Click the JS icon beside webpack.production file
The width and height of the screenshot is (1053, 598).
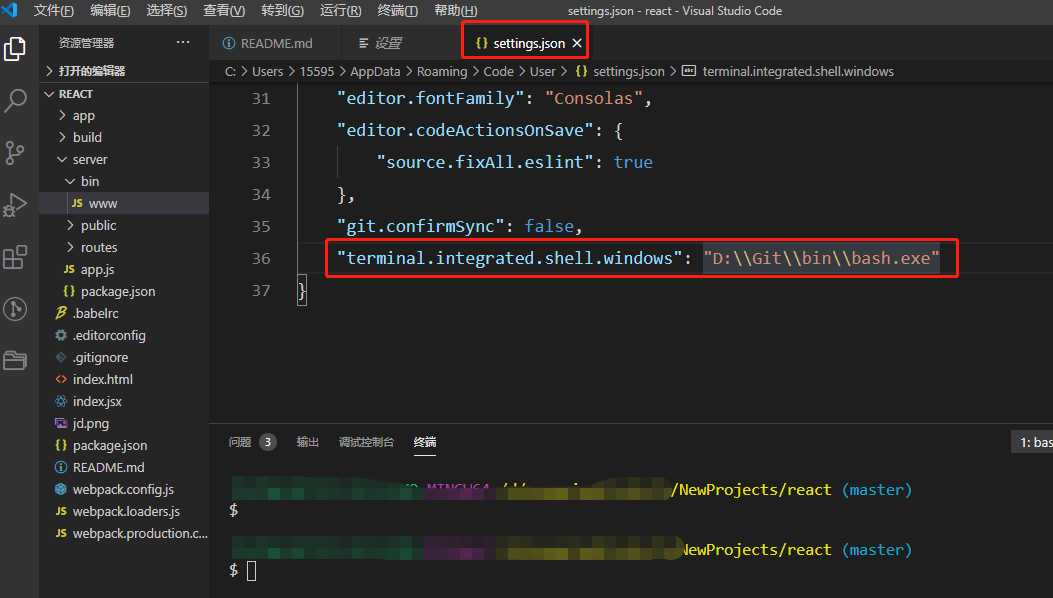coord(61,533)
